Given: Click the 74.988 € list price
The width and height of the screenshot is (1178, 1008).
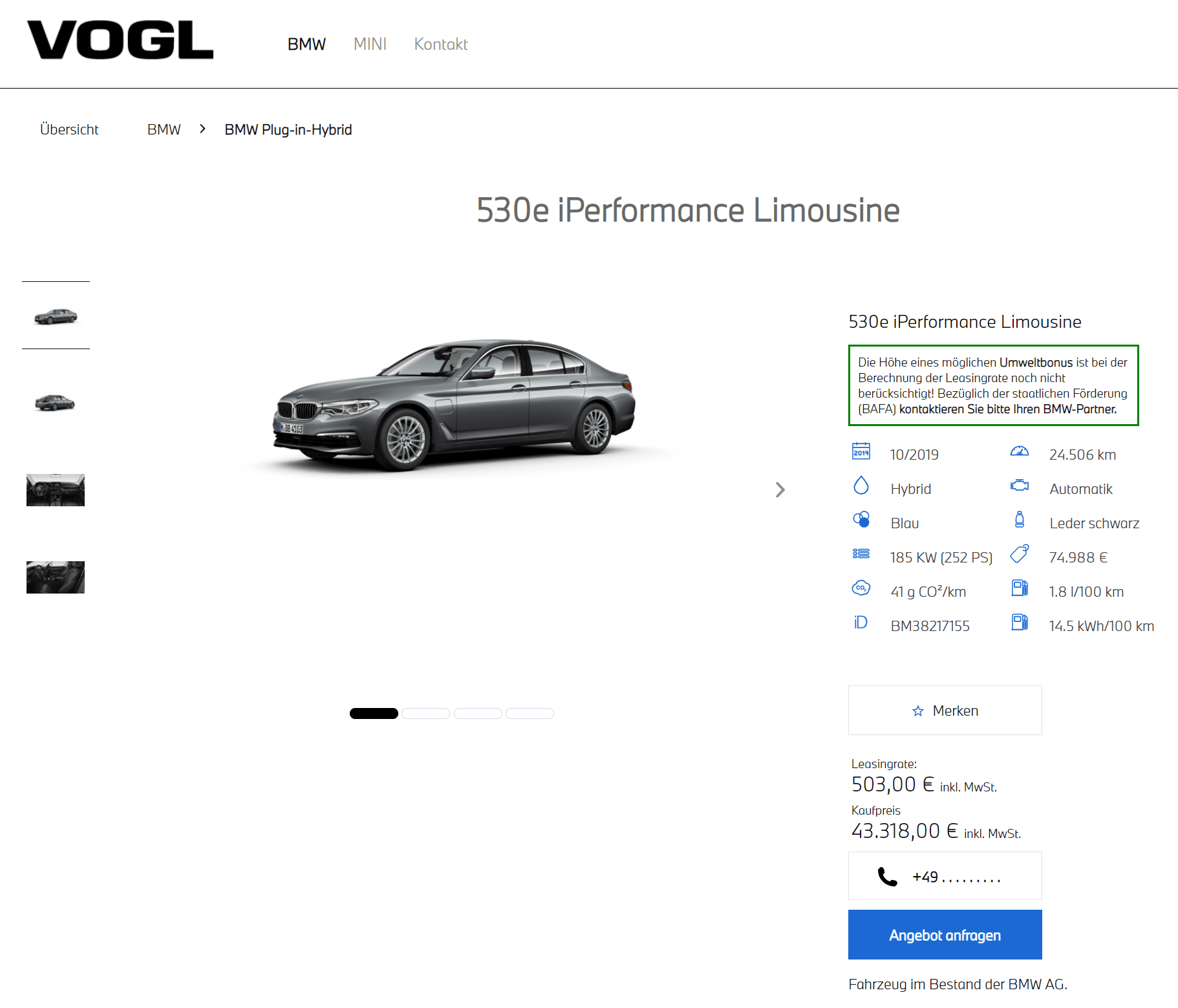Looking at the screenshot, I should (1078, 557).
